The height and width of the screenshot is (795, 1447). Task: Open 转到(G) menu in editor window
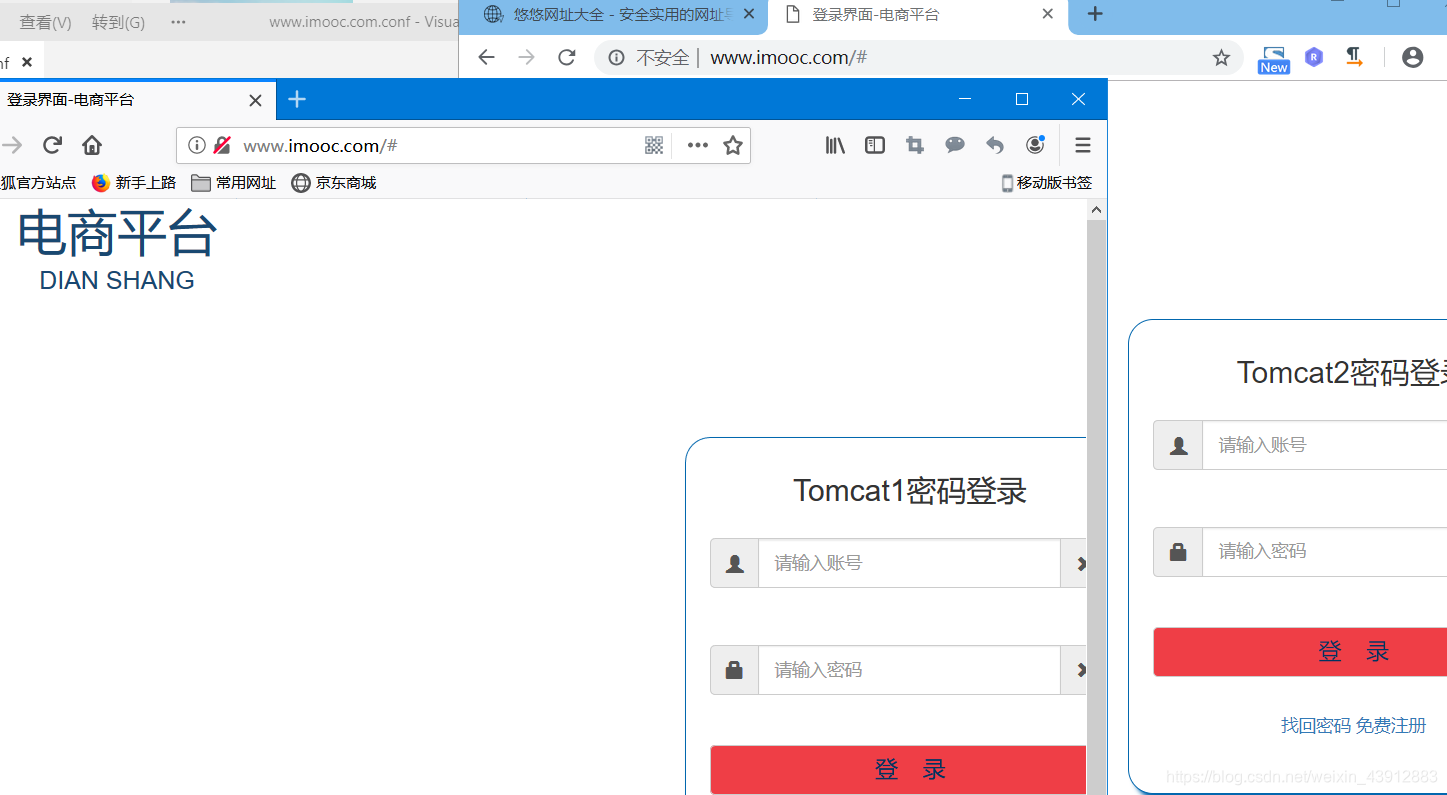(118, 22)
